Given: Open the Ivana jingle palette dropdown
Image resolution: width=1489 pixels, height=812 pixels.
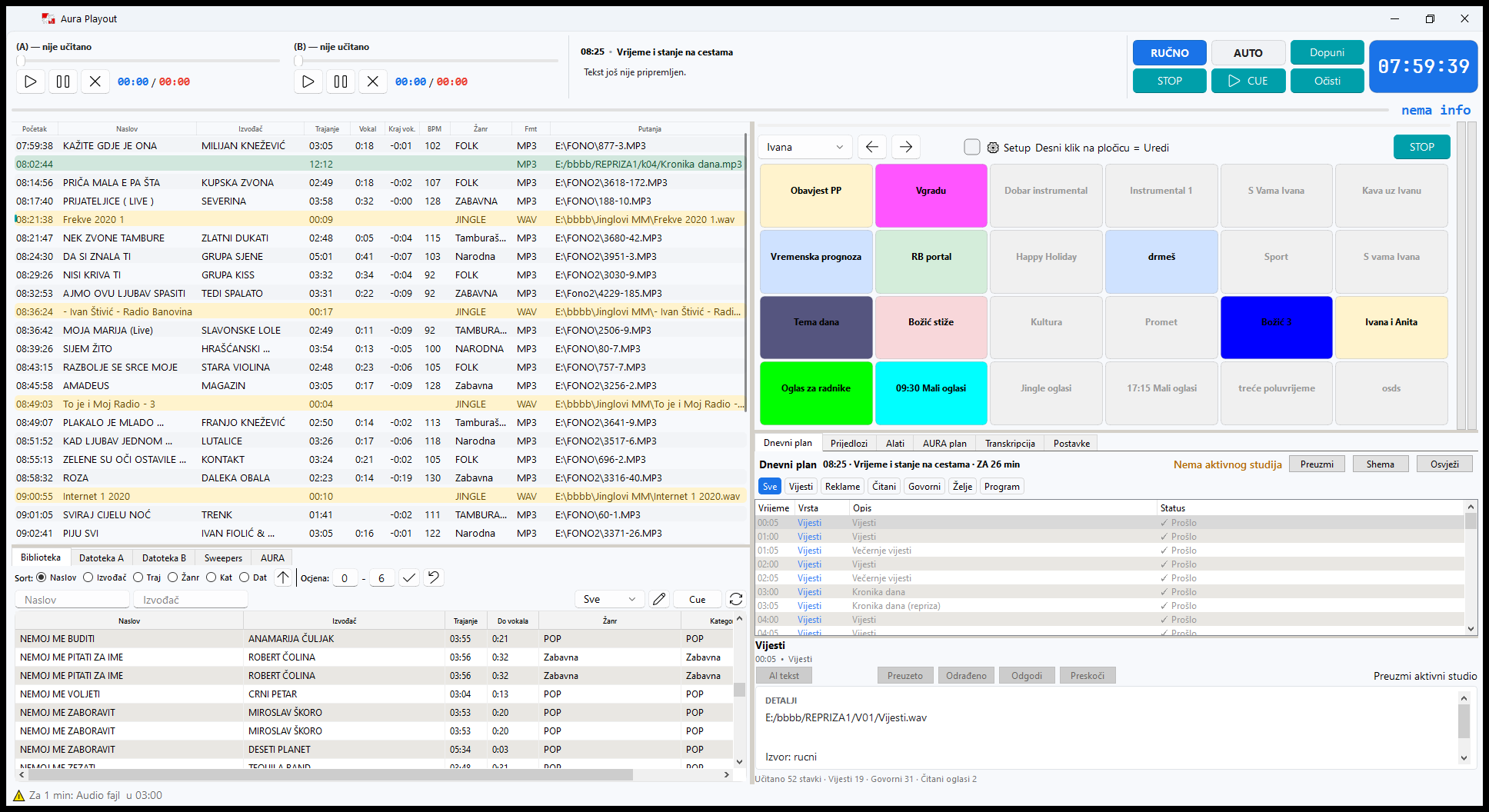Looking at the screenshot, I should click(805, 147).
